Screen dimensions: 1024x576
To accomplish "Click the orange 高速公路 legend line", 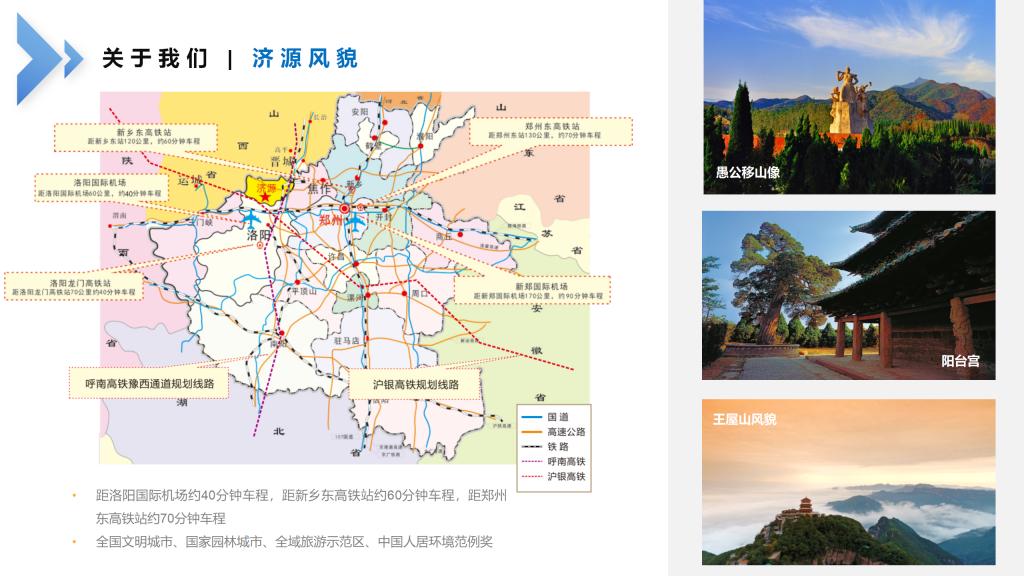I will 530,432.
